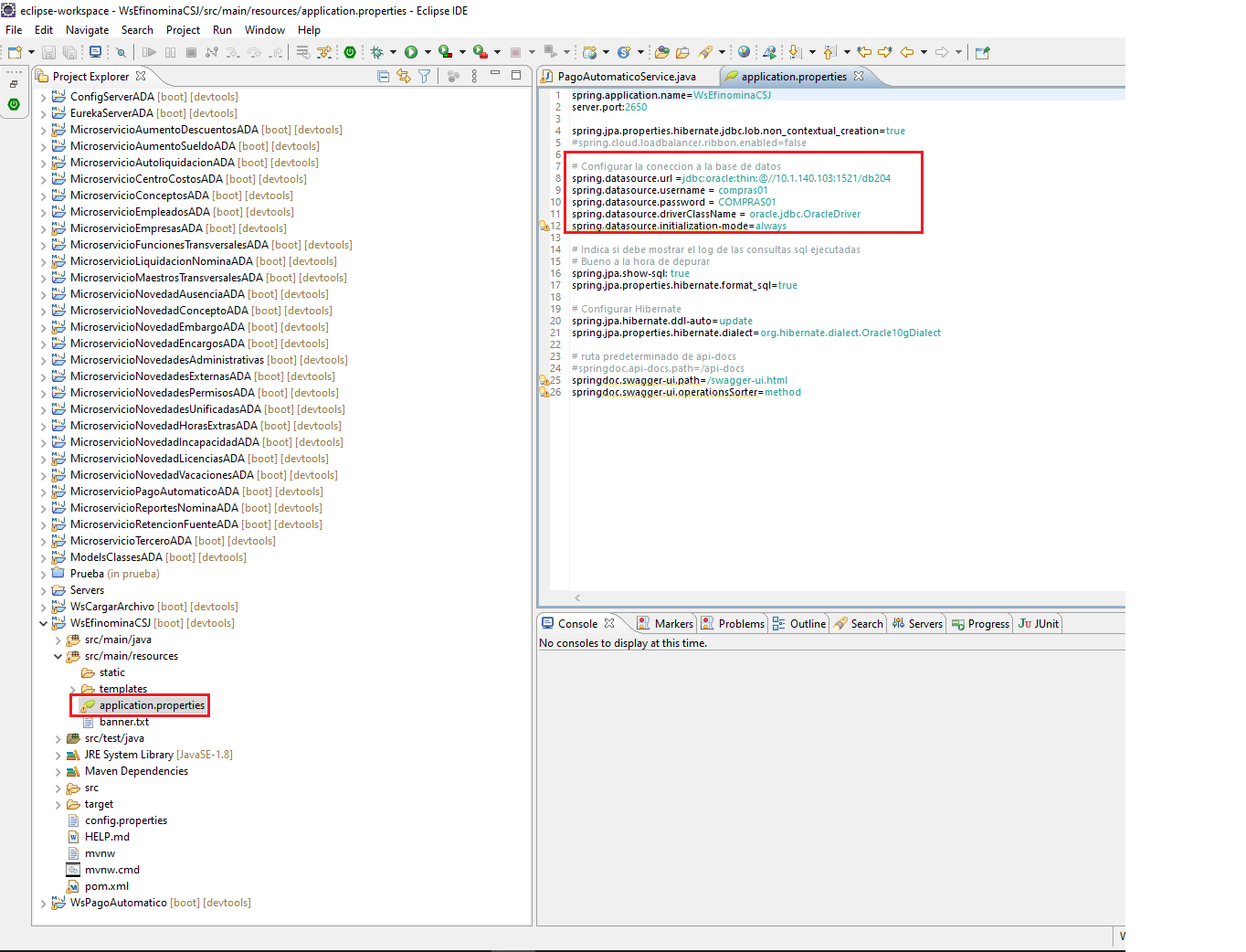Click the editor horizontal scrollbar left arrow
The image size is (1246, 952).
pyautogui.click(x=577, y=598)
